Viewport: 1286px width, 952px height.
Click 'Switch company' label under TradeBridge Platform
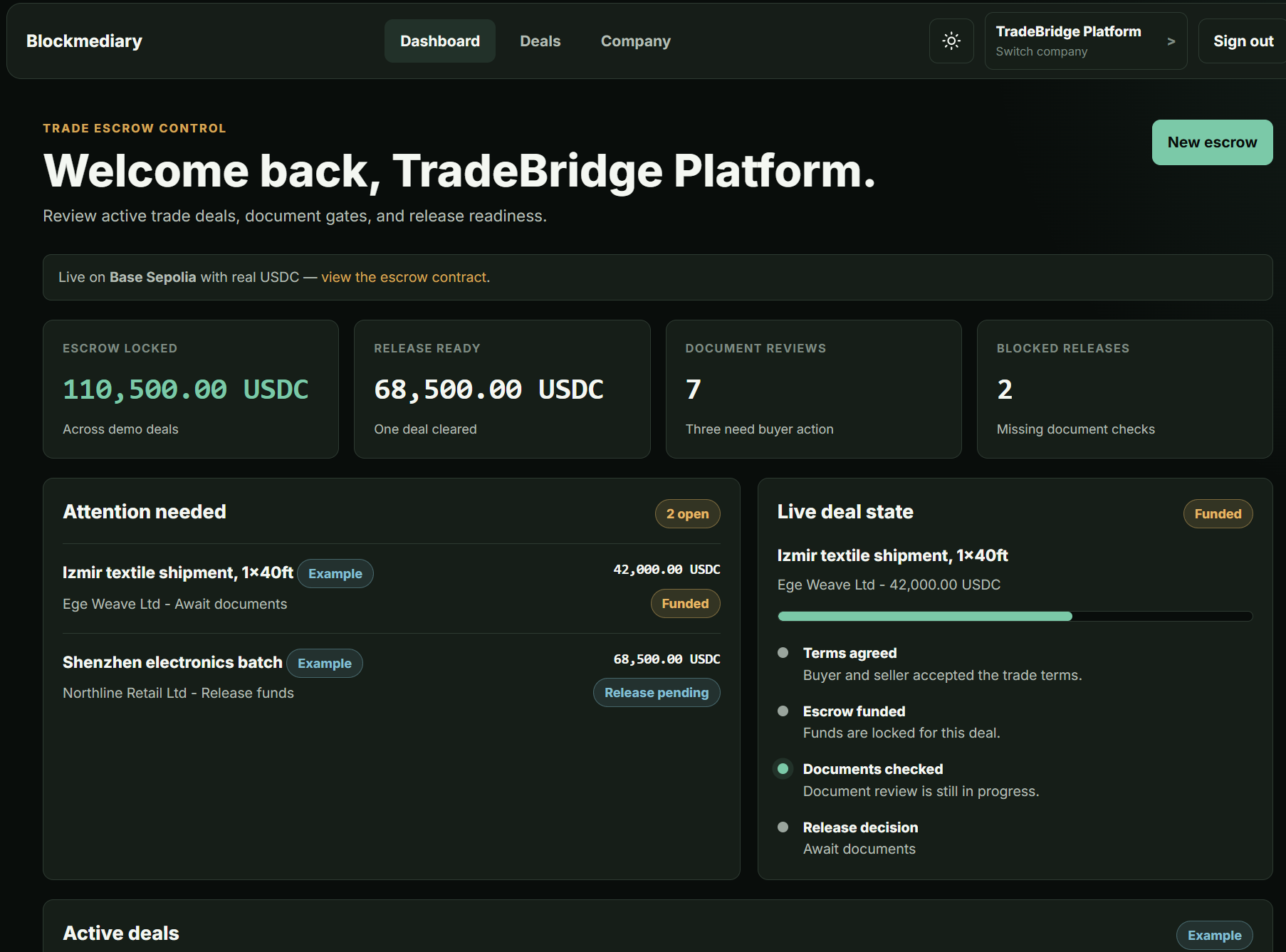click(x=1041, y=51)
